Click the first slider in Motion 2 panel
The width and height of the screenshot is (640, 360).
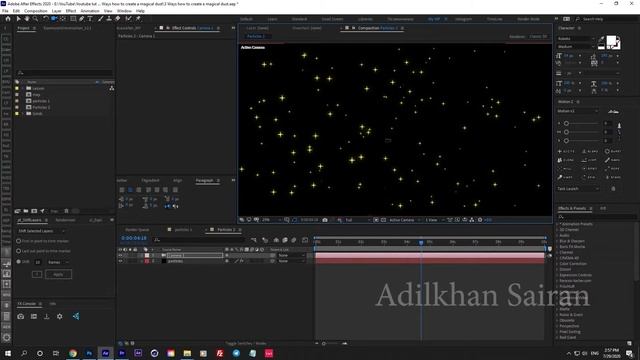pyautogui.click(x=567, y=123)
